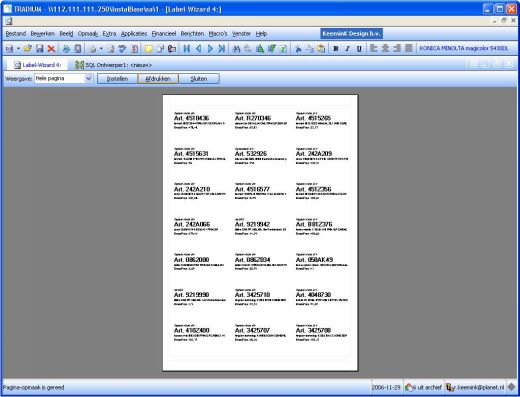520x397 pixels.
Task: Click the Afdrukken button
Action: 158,79
